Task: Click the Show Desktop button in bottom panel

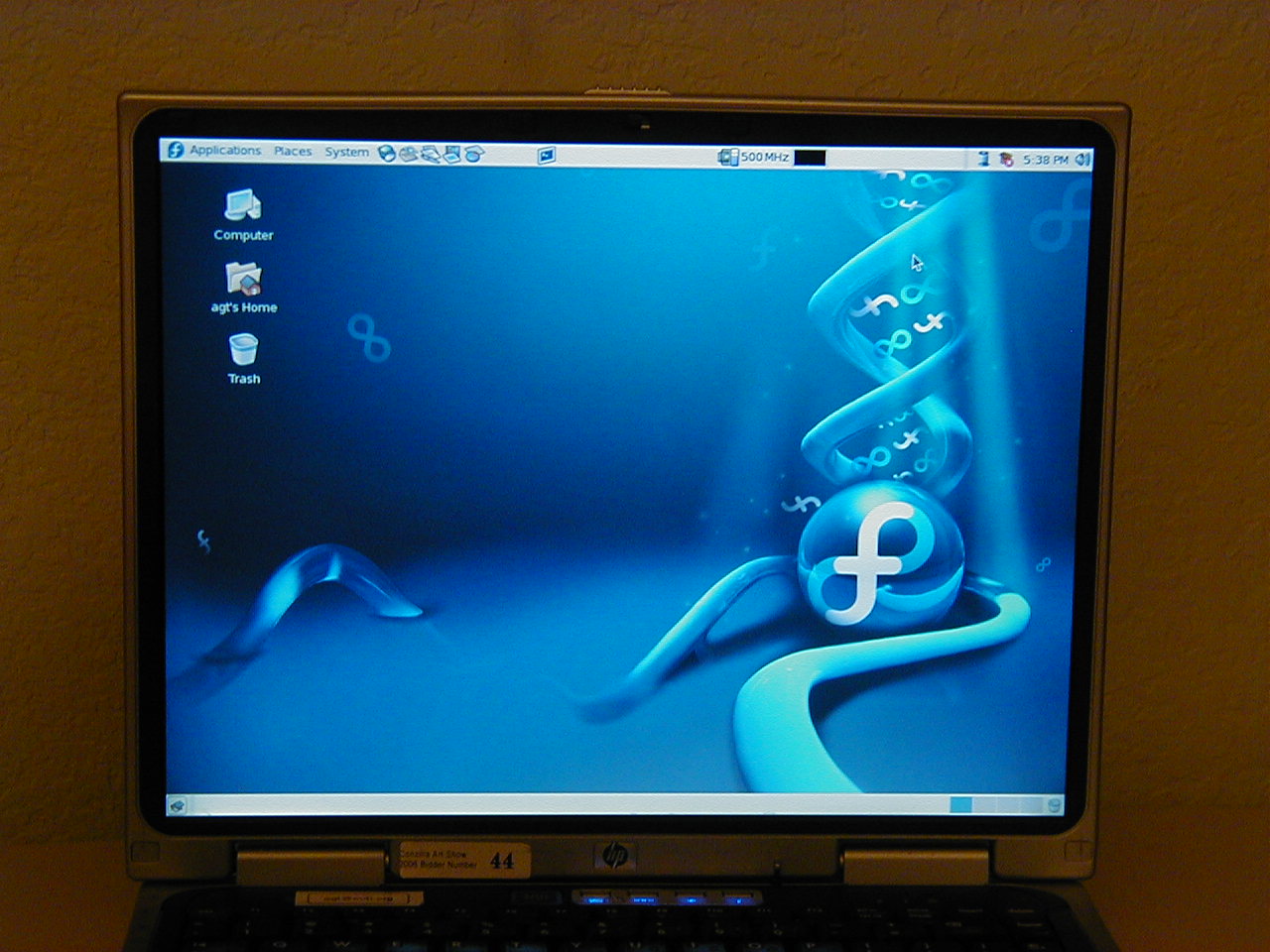Action: (x=177, y=805)
